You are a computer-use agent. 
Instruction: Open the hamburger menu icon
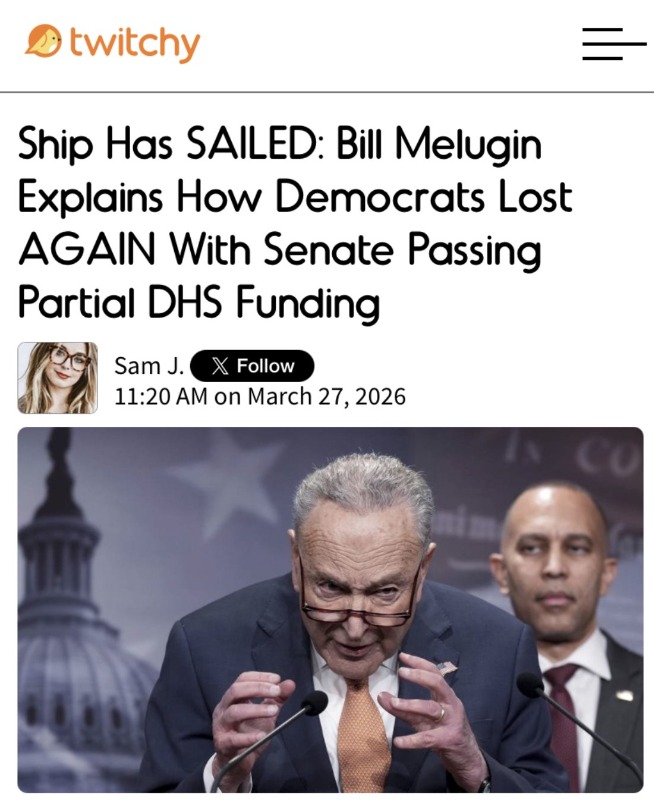[x=614, y=44]
